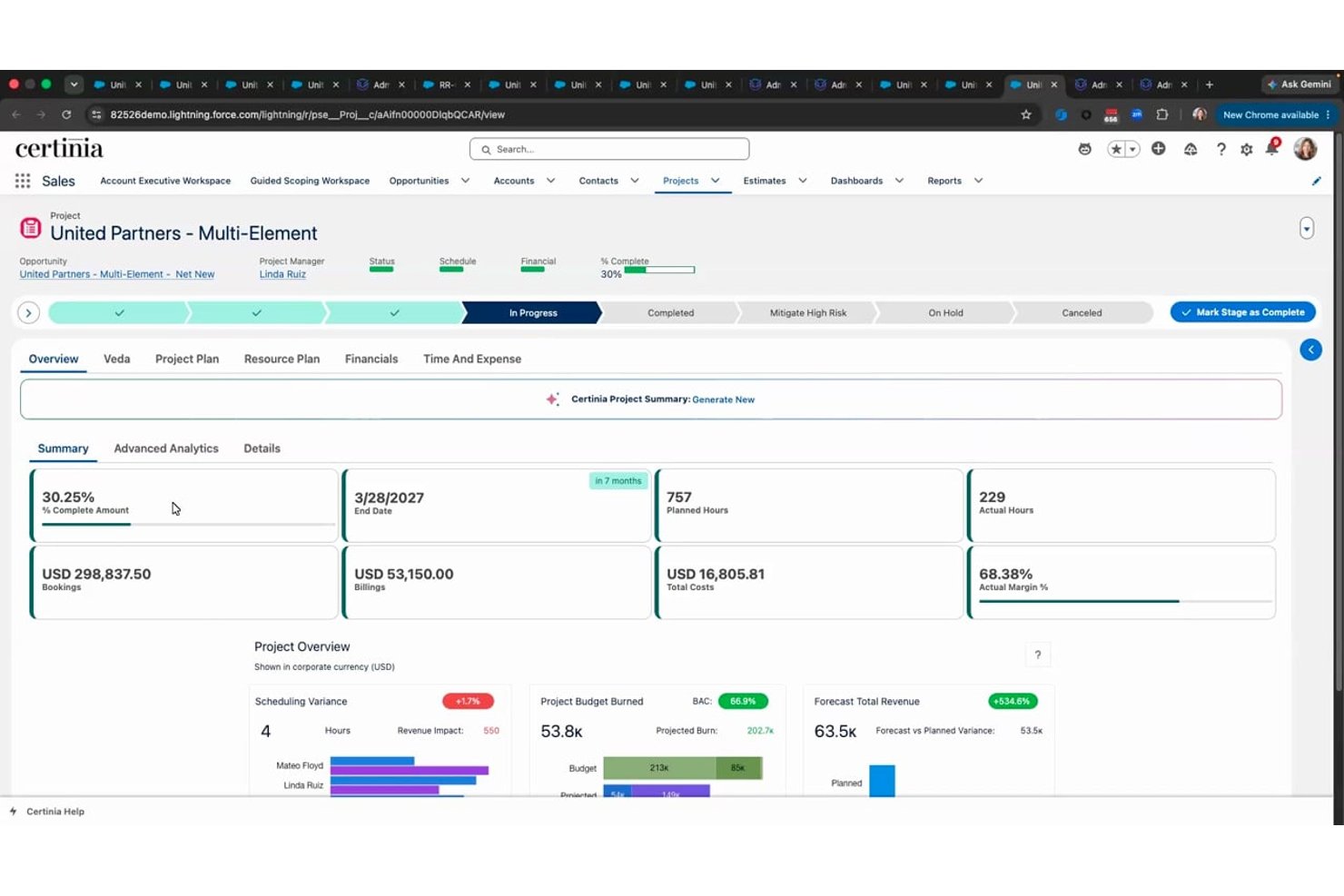Click the % Complete progress bar
This screenshot has width=1344, height=896.
(x=659, y=270)
